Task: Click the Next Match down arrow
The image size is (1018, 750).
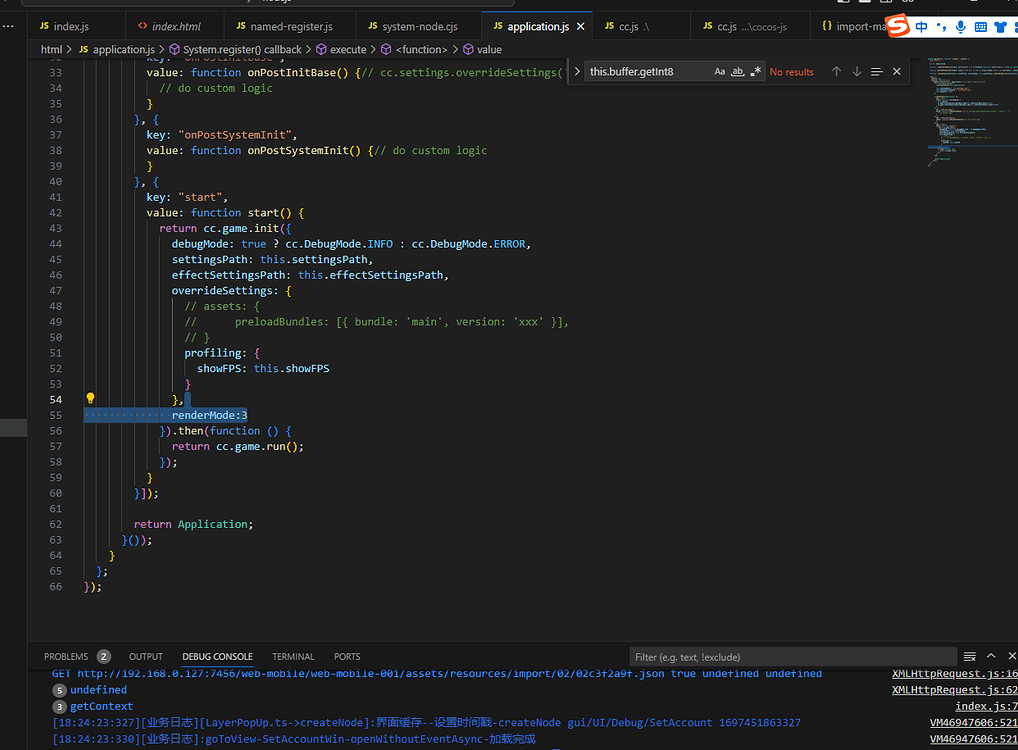Action: tap(856, 71)
